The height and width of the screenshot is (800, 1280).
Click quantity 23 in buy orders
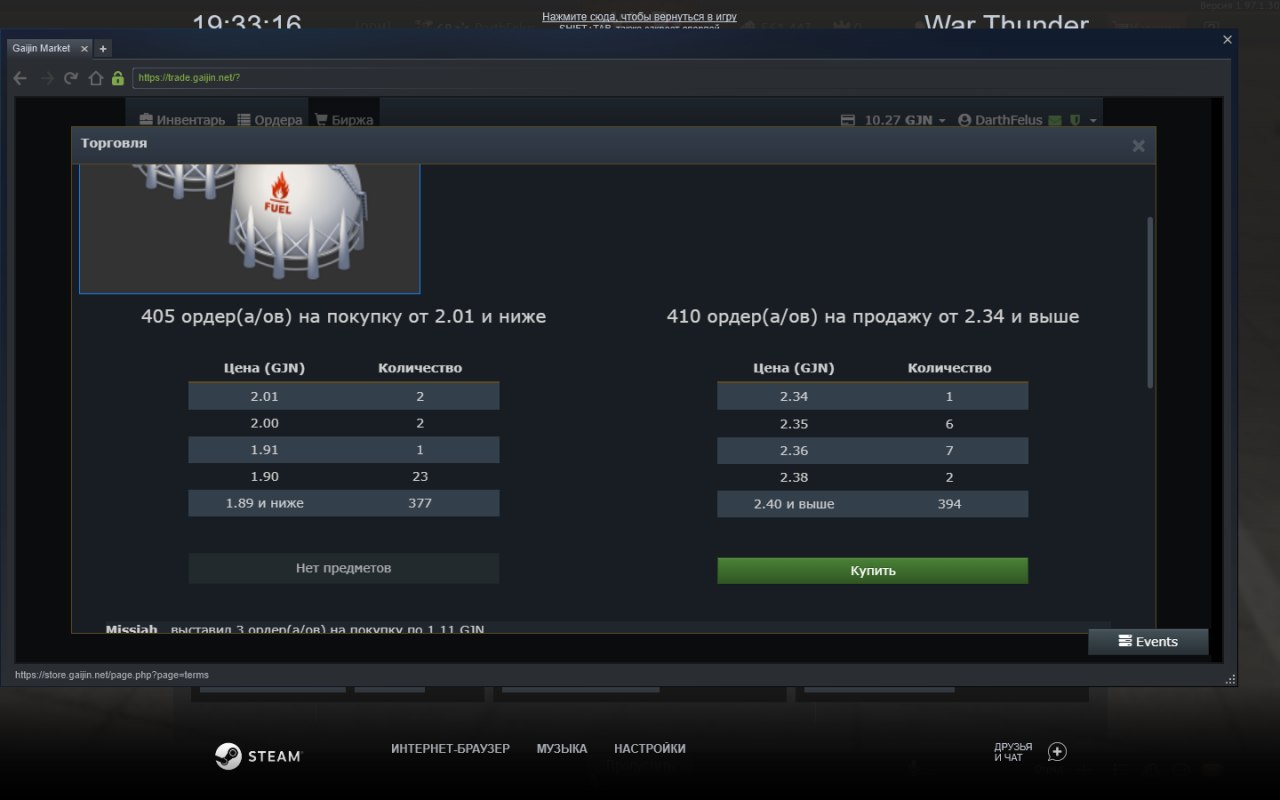pyautogui.click(x=420, y=476)
